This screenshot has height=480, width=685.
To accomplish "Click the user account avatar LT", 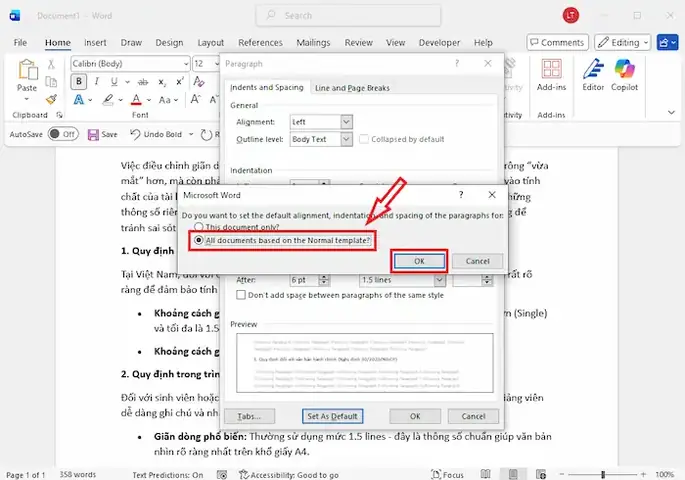I will (x=570, y=16).
